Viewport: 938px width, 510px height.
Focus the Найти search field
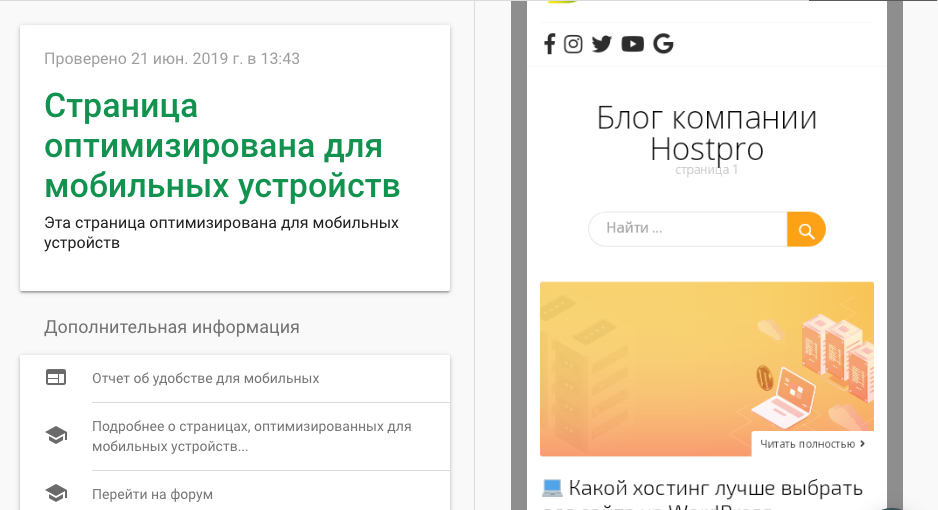[688, 229]
